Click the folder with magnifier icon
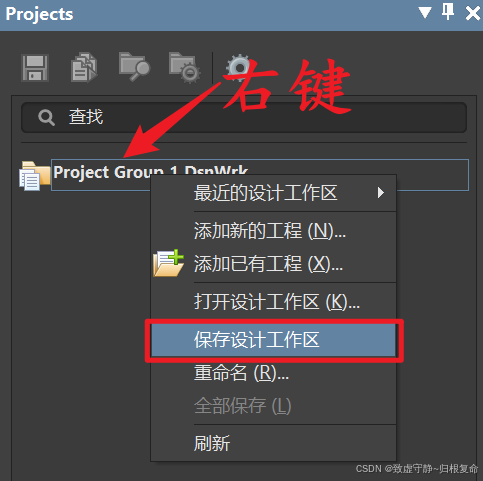 click(x=134, y=66)
